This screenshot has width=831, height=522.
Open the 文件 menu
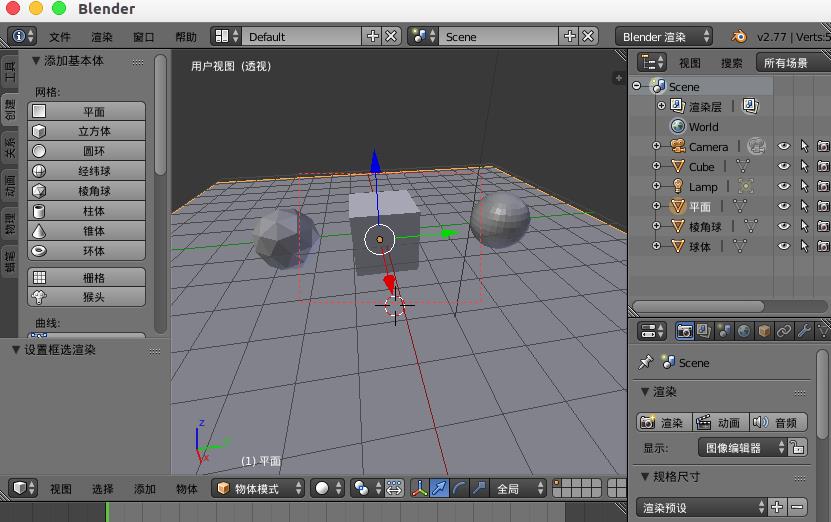[x=60, y=37]
